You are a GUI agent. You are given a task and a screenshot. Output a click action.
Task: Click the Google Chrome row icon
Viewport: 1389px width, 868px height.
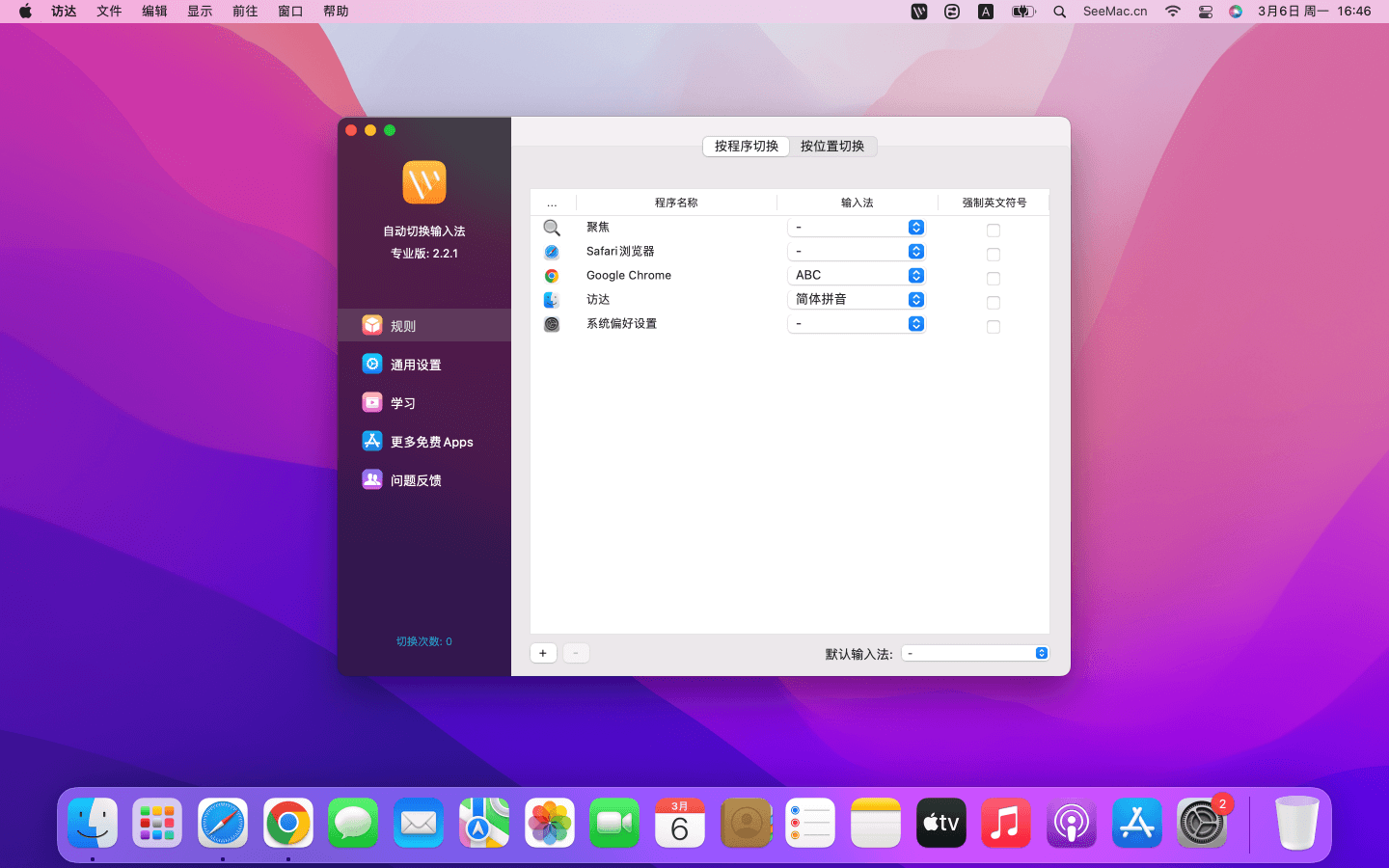click(552, 276)
